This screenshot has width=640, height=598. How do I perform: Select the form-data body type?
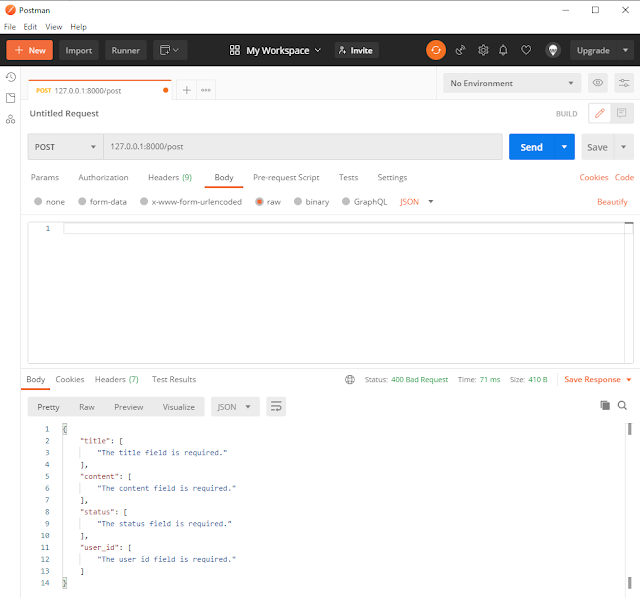tap(82, 202)
